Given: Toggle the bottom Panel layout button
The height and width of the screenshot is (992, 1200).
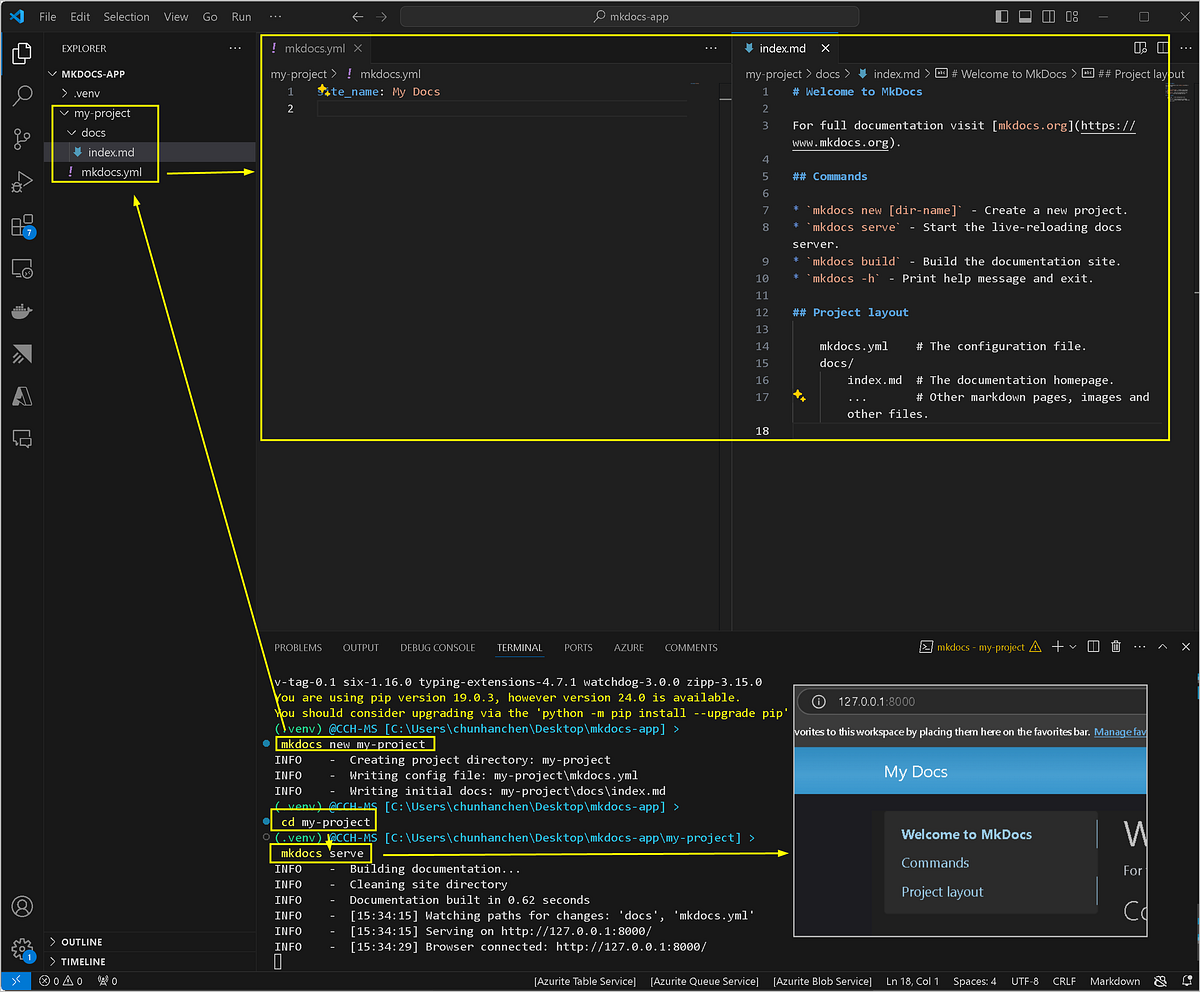Looking at the screenshot, I should (x=1024, y=17).
